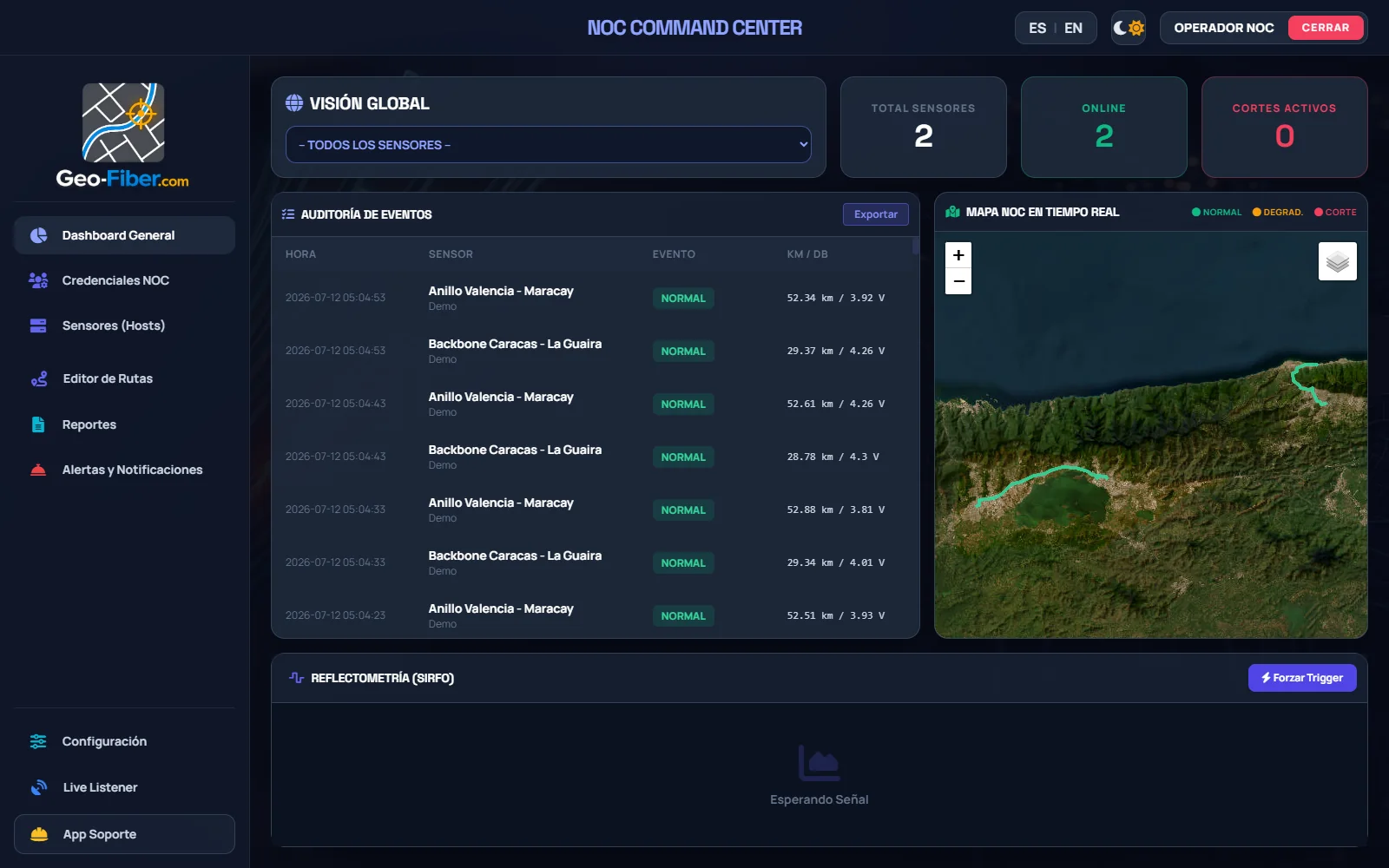Click the Credenciales NOC users icon
1389x868 pixels.
[38, 280]
